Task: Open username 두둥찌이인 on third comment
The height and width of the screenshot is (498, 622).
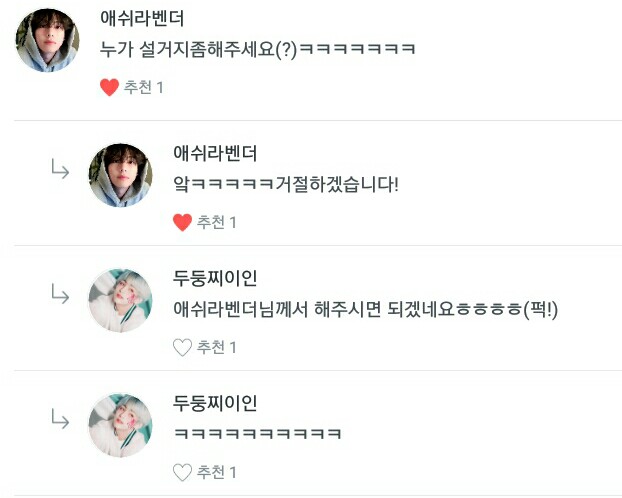Action: tap(215, 278)
